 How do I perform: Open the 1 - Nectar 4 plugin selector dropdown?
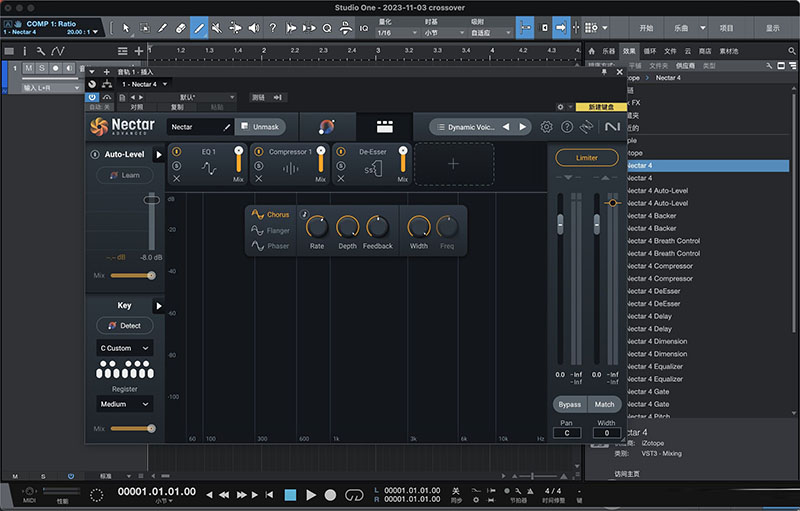tap(144, 84)
